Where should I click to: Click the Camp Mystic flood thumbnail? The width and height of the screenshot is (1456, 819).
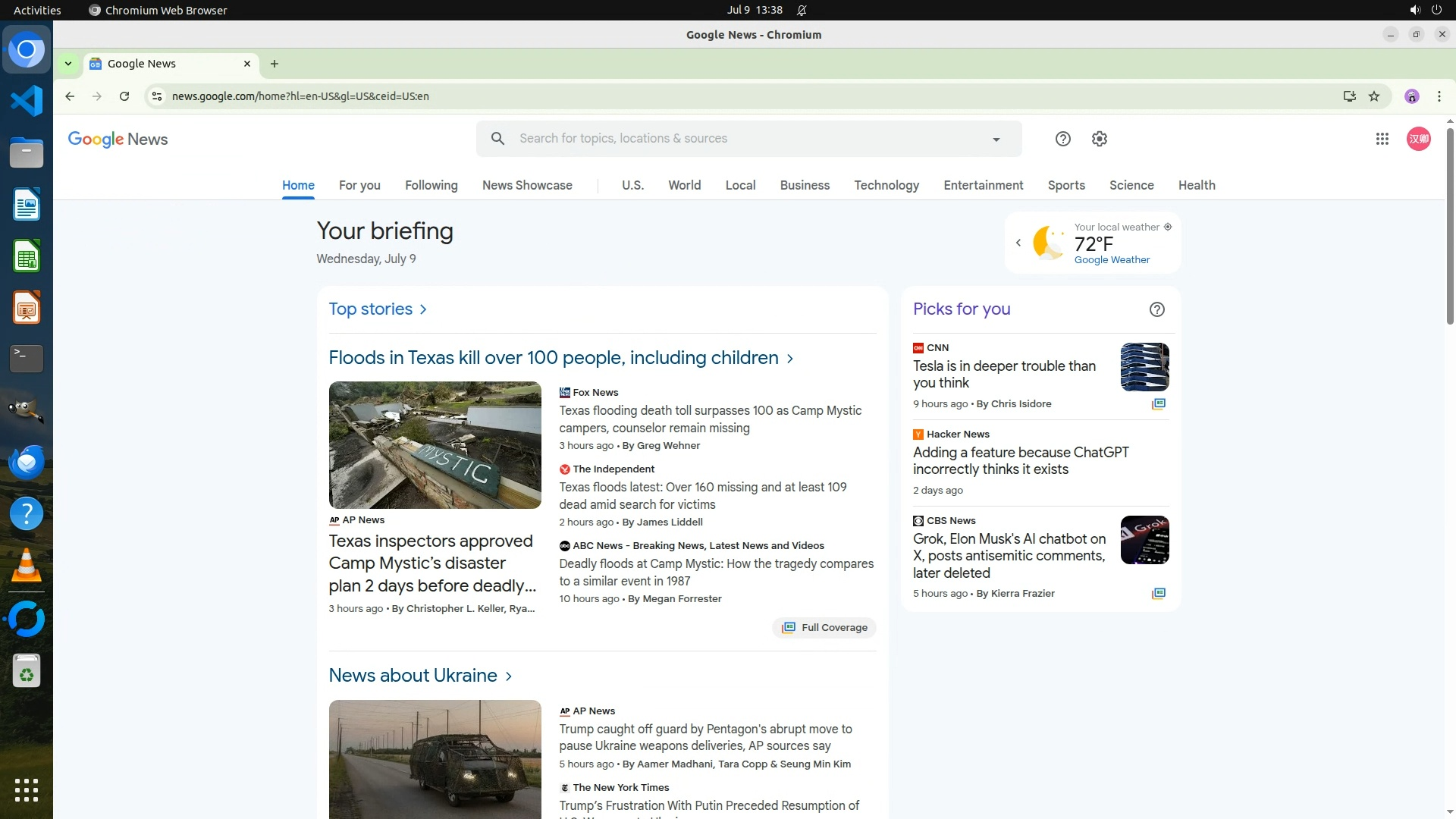click(x=435, y=445)
